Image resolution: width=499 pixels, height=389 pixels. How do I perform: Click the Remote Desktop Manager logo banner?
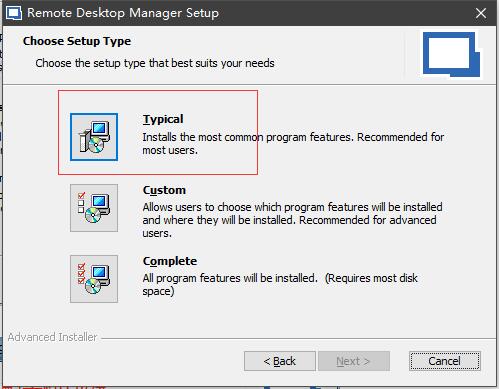(451, 55)
